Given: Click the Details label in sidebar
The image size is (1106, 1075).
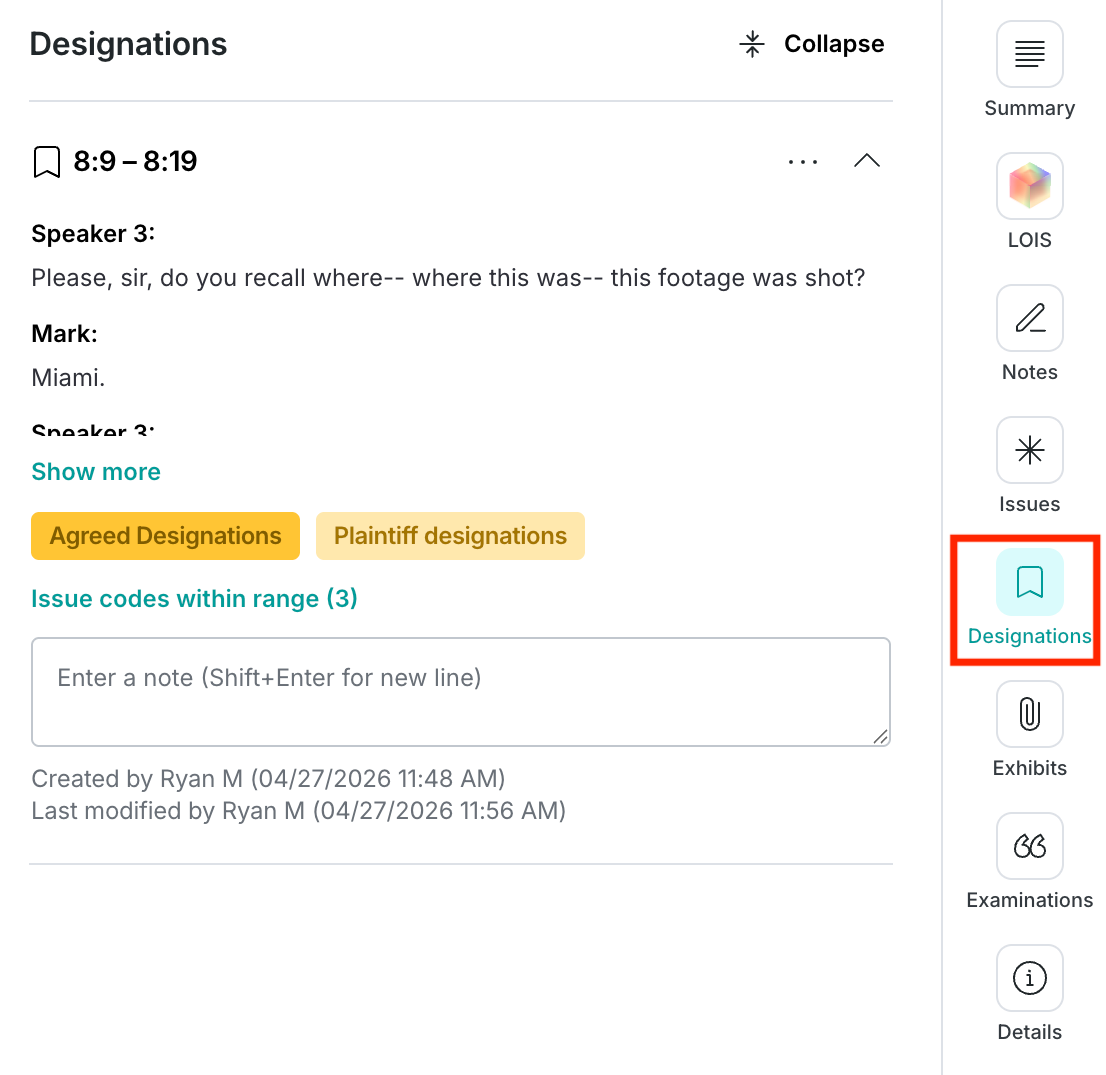Looking at the screenshot, I should click(x=1029, y=1032).
